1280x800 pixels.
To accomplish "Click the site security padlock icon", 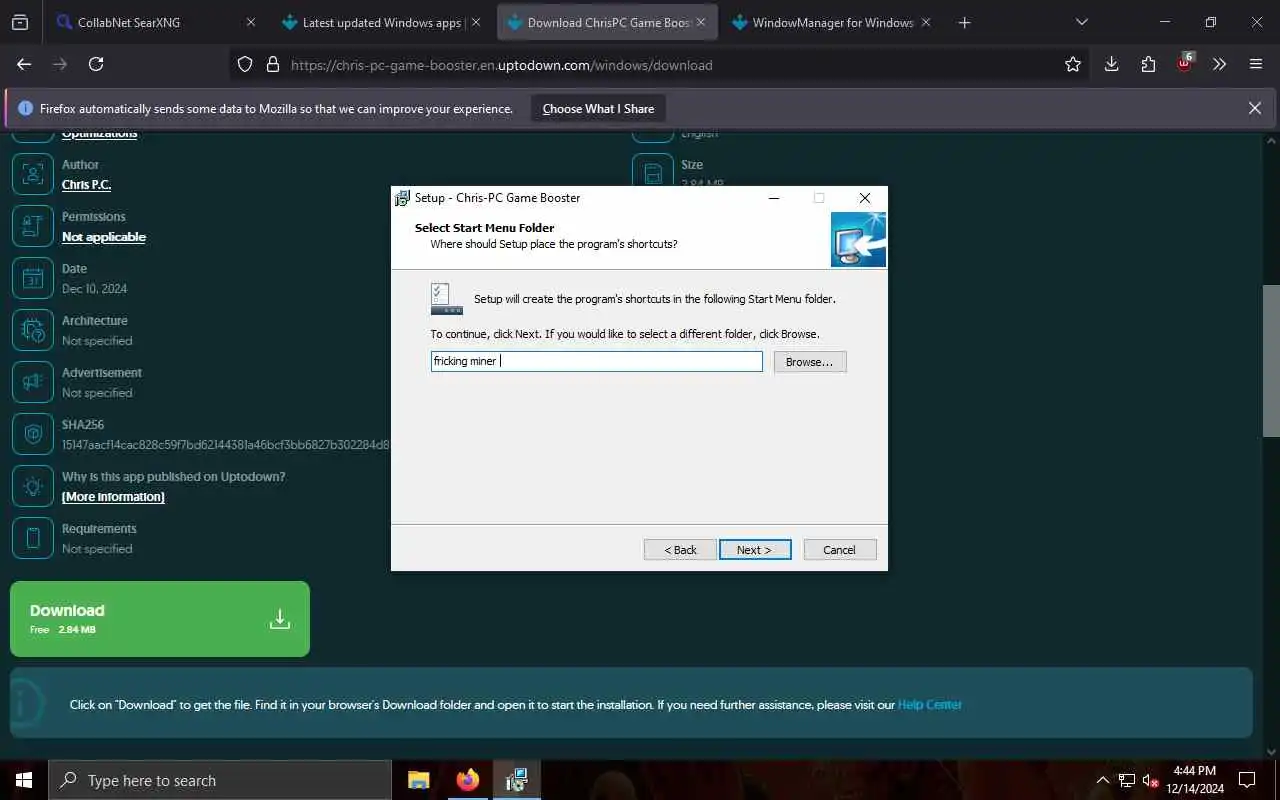I will (x=272, y=64).
